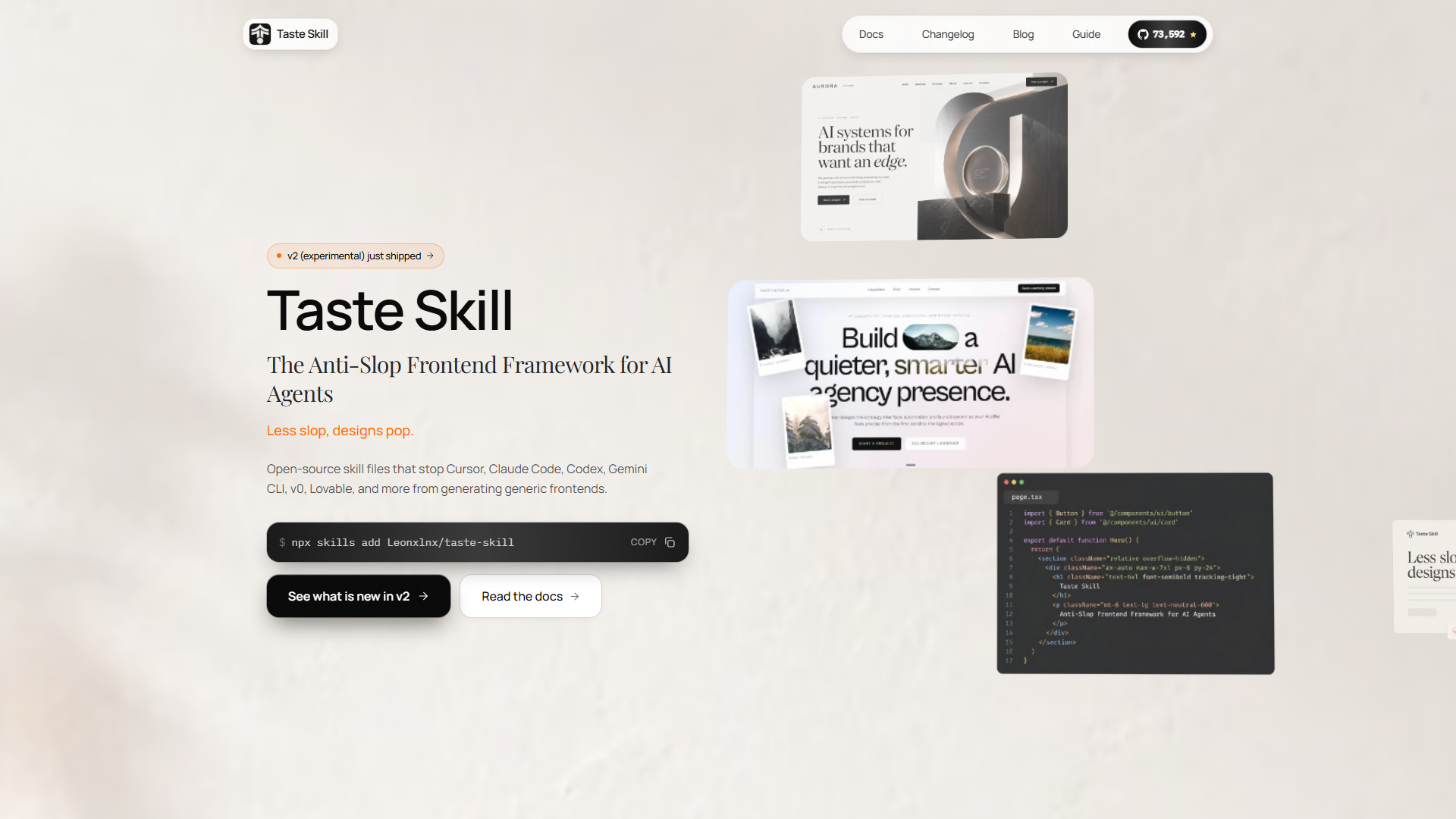Viewport: 1456px width, 819px height.
Task: Click the arrow on See what is new button
Action: pyautogui.click(x=423, y=596)
